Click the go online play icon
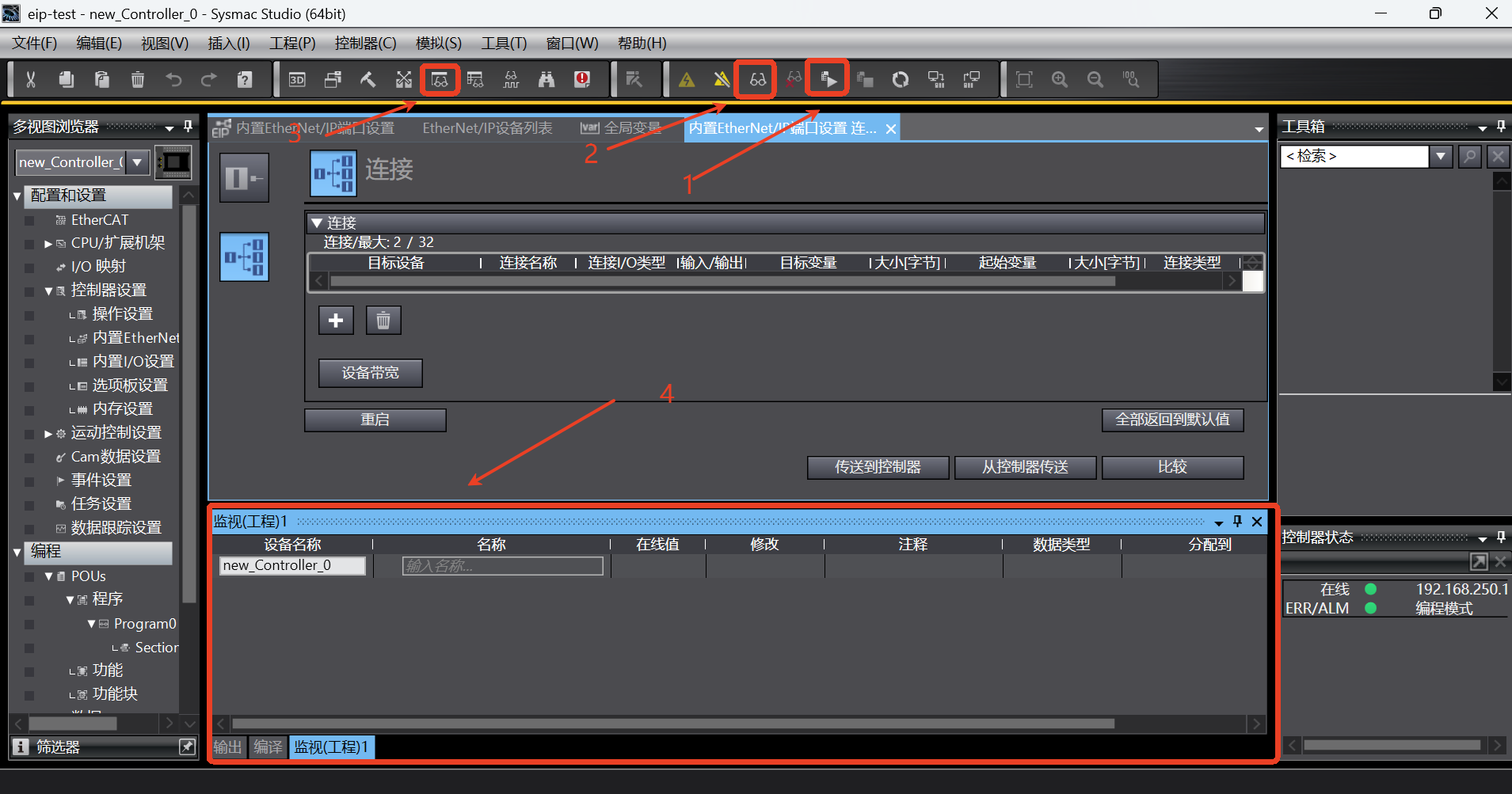 828,79
